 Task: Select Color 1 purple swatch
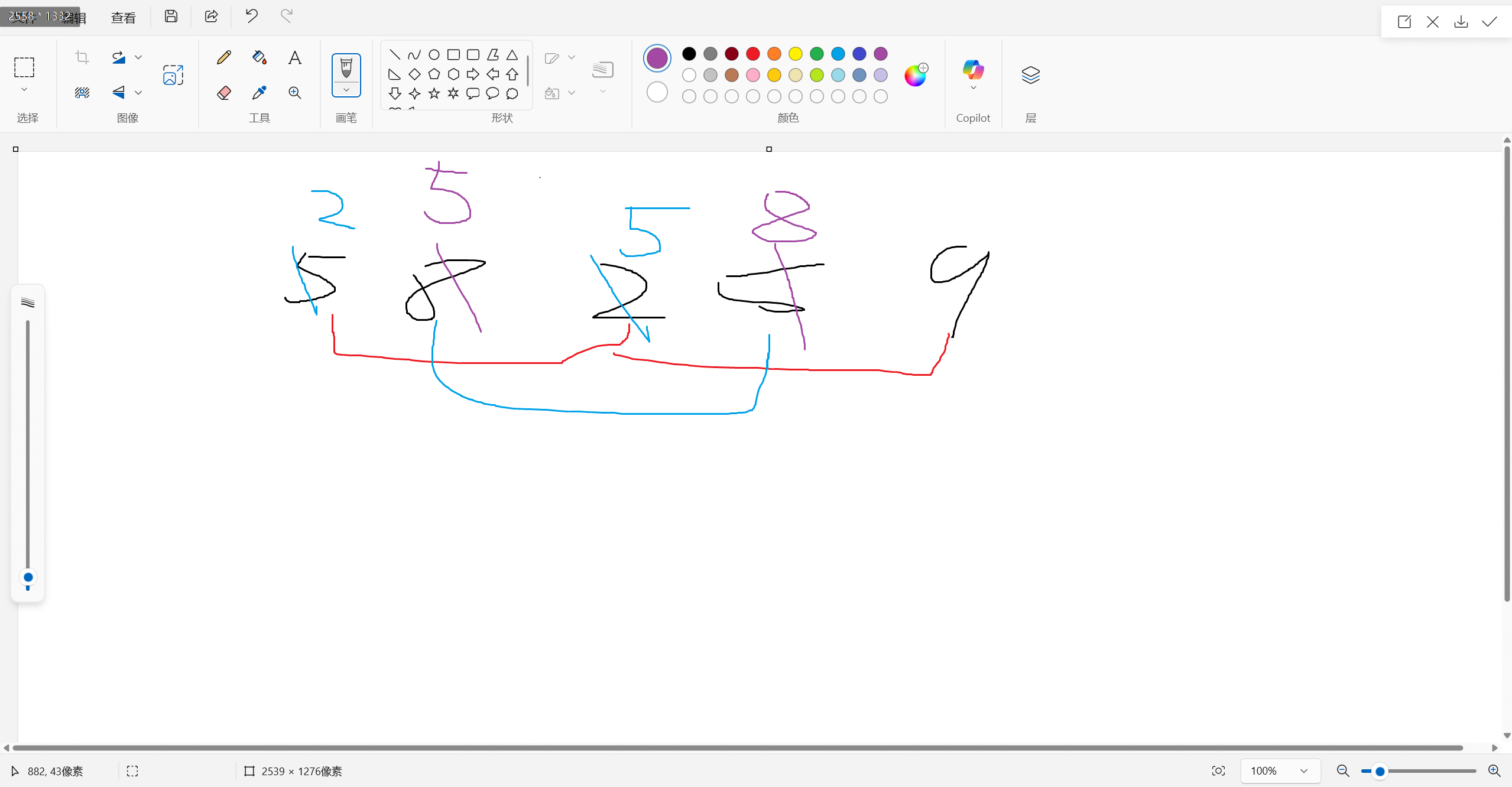[x=657, y=58]
